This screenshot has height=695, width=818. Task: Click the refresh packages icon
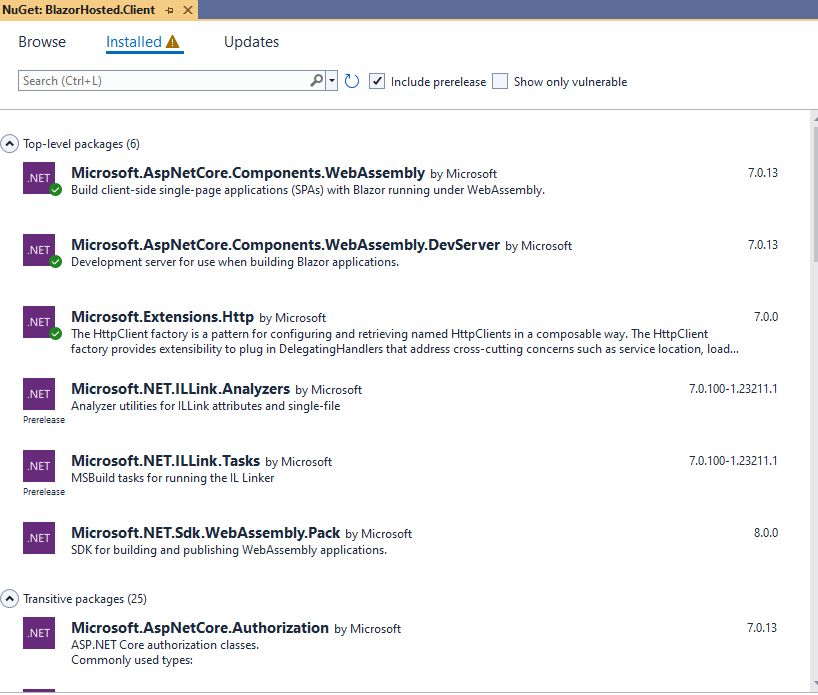click(x=352, y=81)
